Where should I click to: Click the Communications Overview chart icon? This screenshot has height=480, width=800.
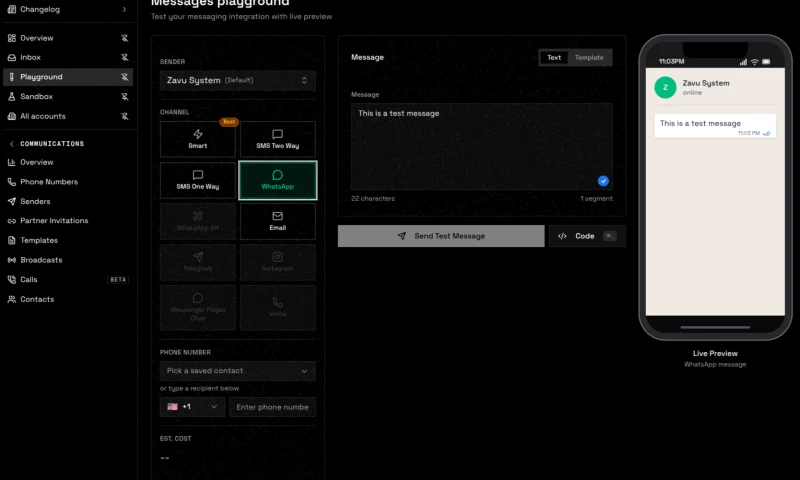[12, 162]
